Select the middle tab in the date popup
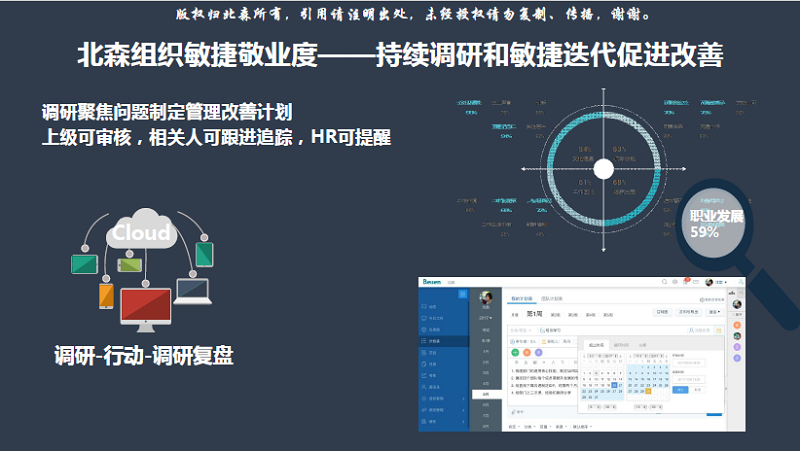 click(621, 345)
